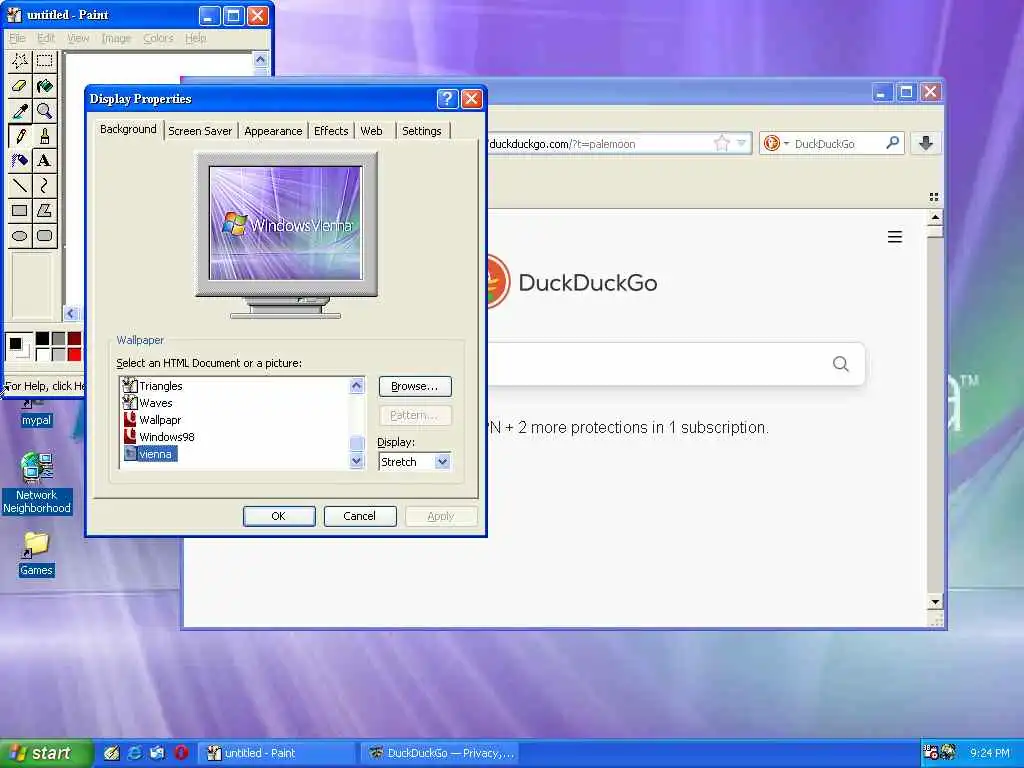Pick the dark red swatch in Paint palette
The height and width of the screenshot is (768, 1024).
74,338
